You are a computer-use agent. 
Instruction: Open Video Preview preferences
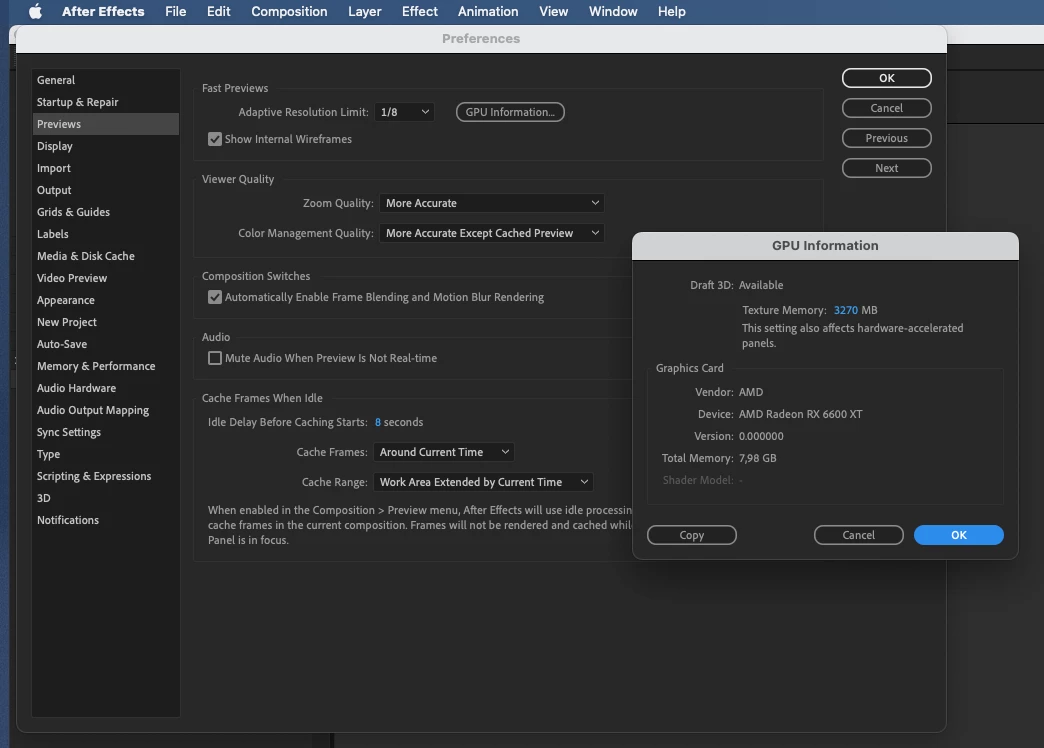pos(106,278)
